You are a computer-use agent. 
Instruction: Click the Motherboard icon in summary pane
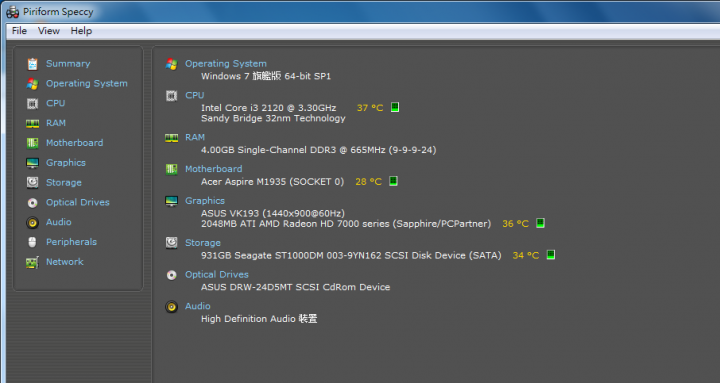pyautogui.click(x=171, y=169)
